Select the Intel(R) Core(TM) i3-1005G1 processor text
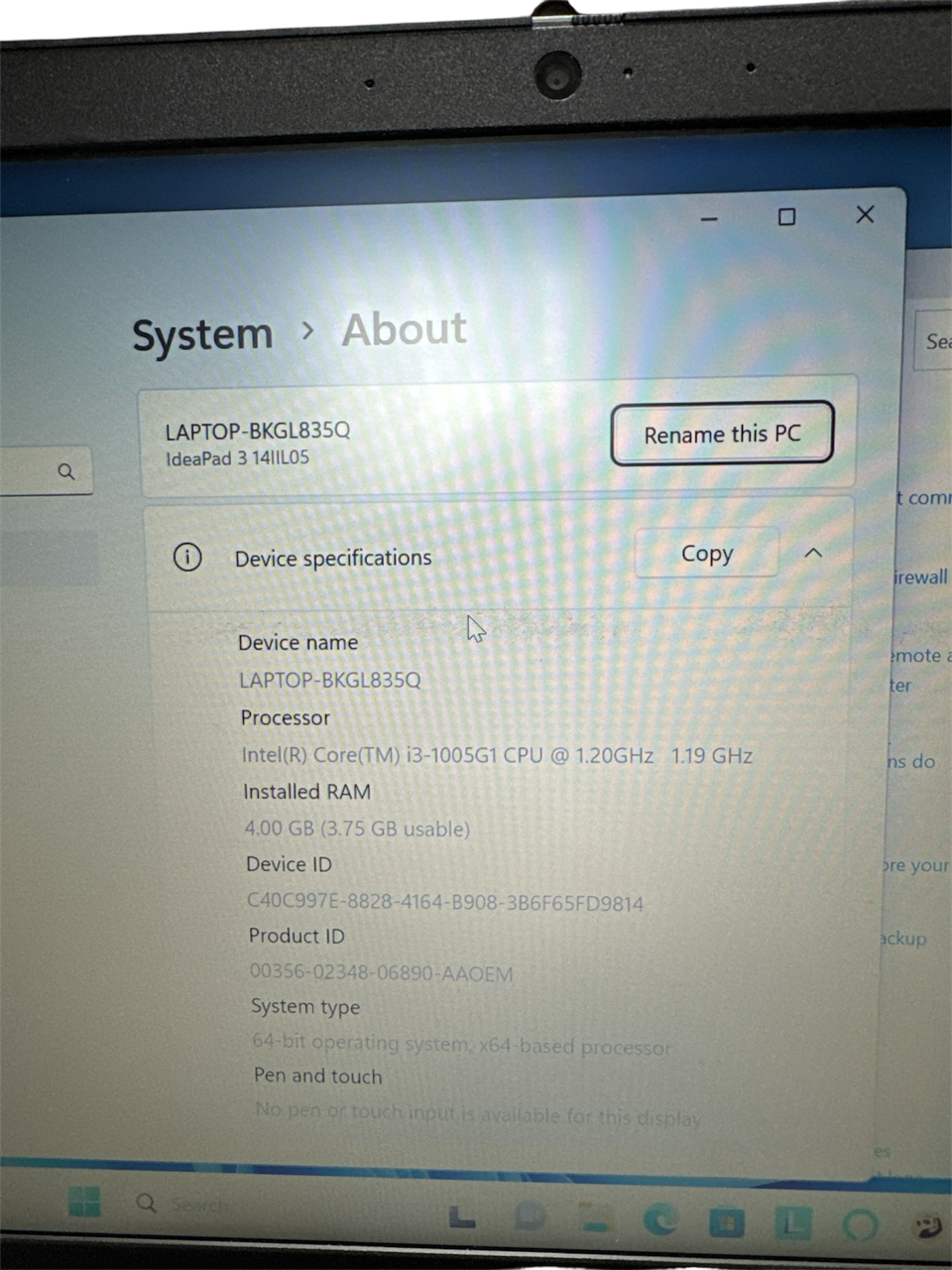The height and width of the screenshot is (1270, 952). point(447,755)
